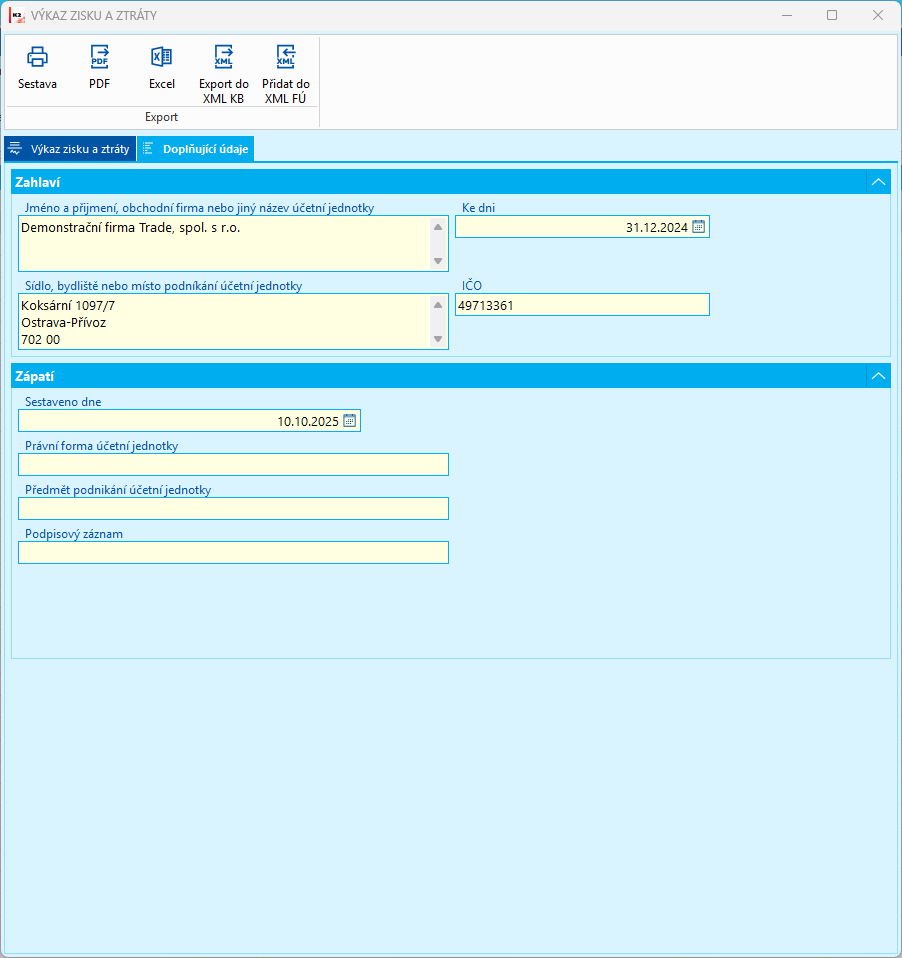Click Export do XML KB icon
Screen dimensions: 902x958
tap(224, 57)
